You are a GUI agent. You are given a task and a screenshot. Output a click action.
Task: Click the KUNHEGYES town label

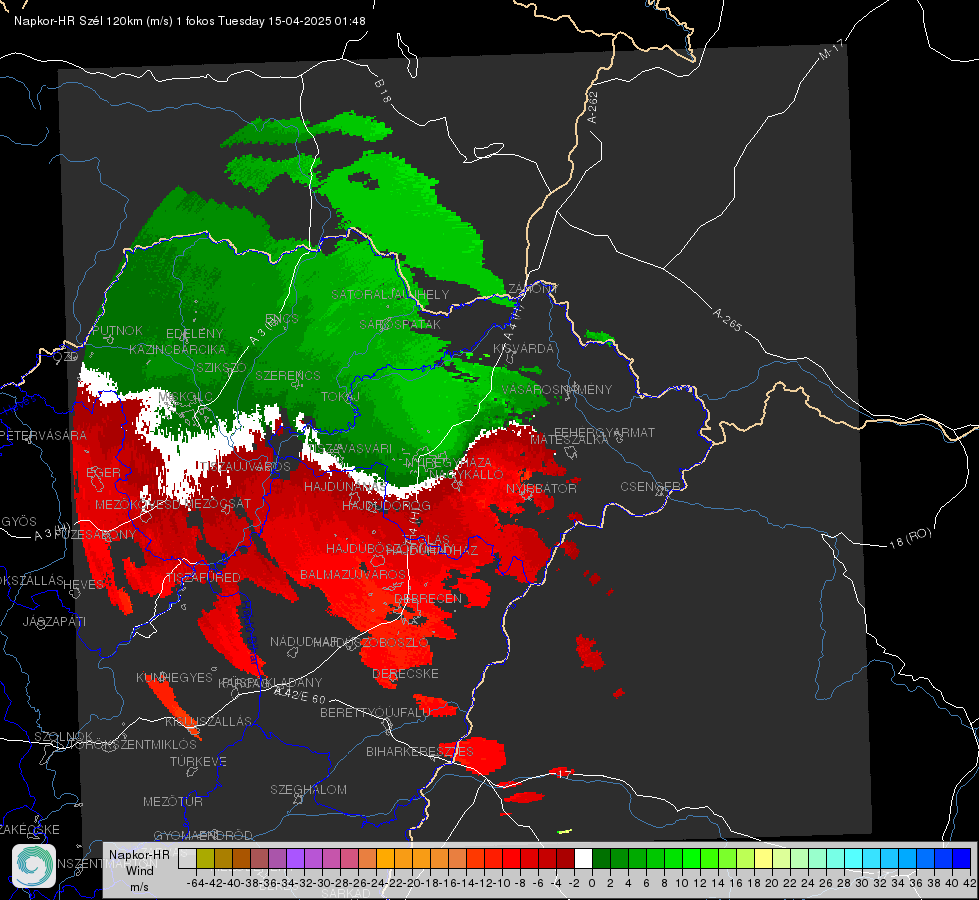coord(174,678)
